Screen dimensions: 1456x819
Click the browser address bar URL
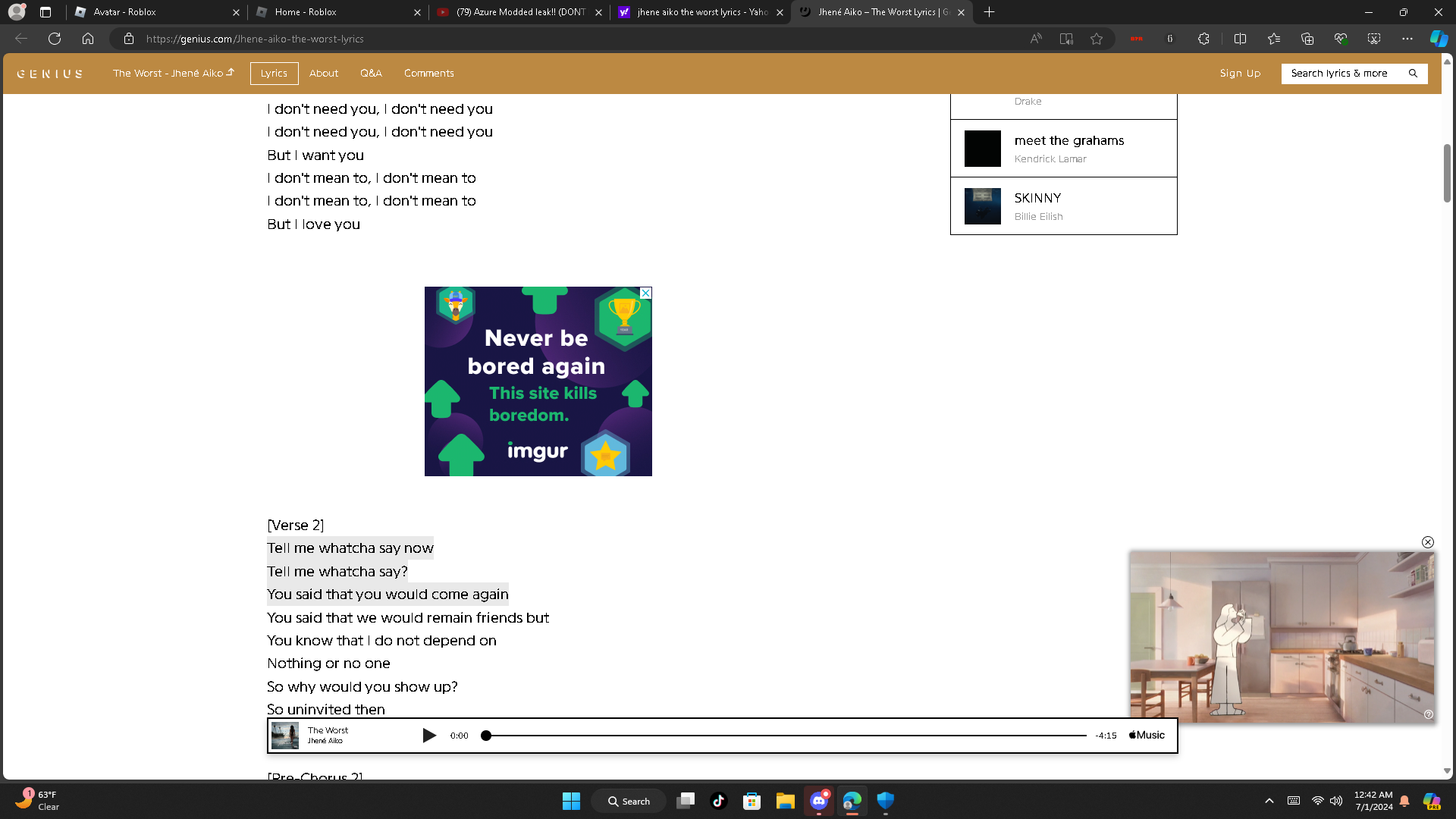(x=255, y=39)
